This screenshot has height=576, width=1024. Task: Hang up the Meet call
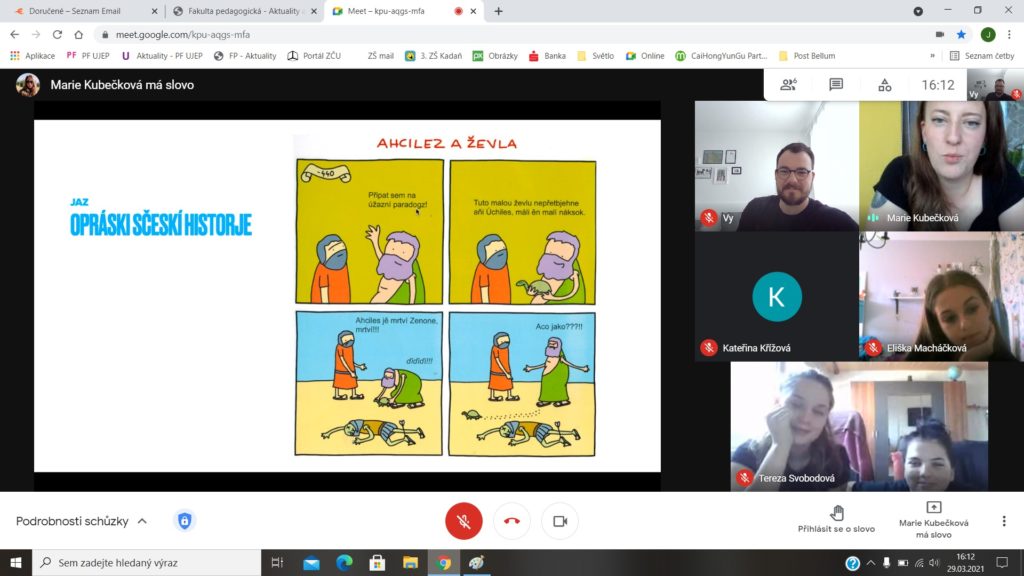(512, 521)
